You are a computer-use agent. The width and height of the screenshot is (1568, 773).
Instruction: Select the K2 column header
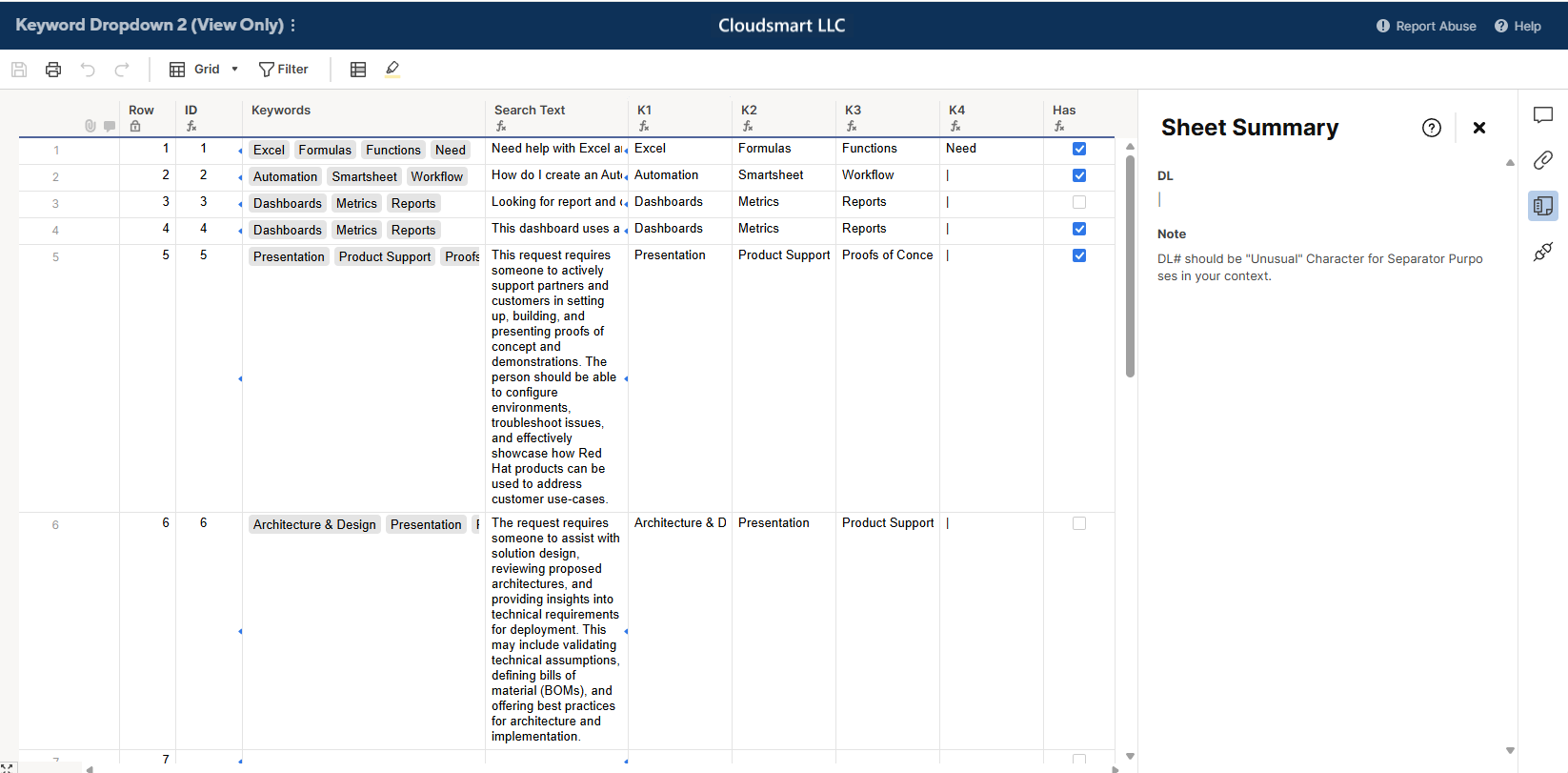click(784, 116)
